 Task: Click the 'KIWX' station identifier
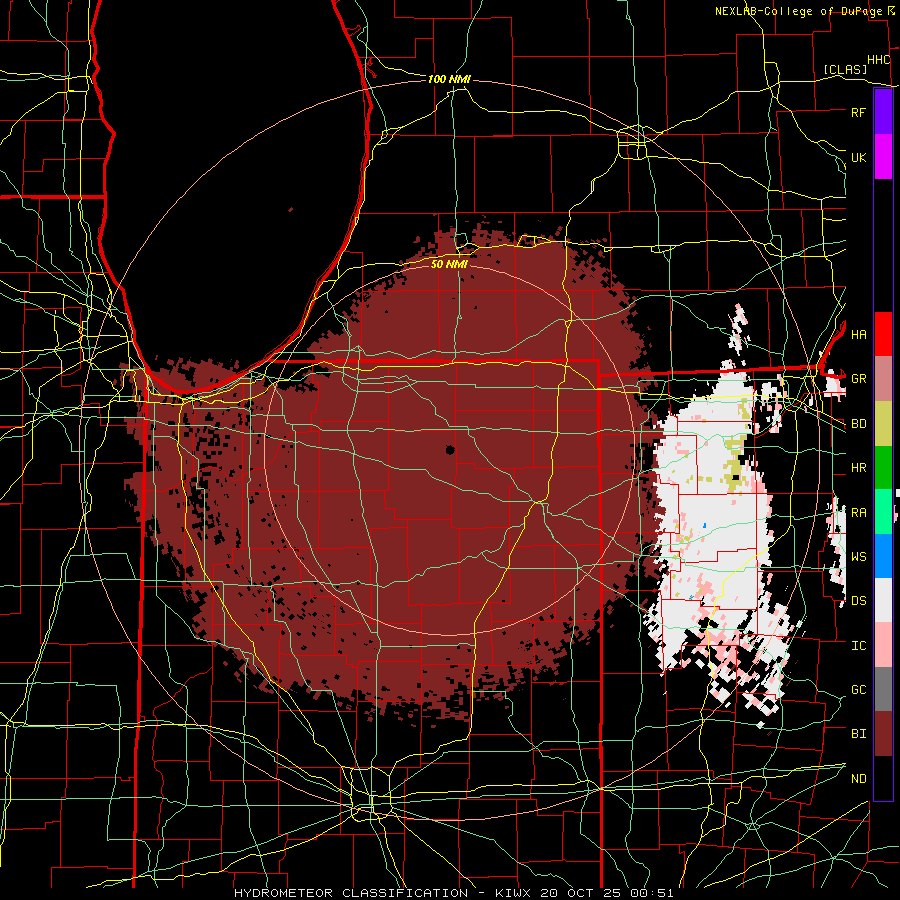513,893
